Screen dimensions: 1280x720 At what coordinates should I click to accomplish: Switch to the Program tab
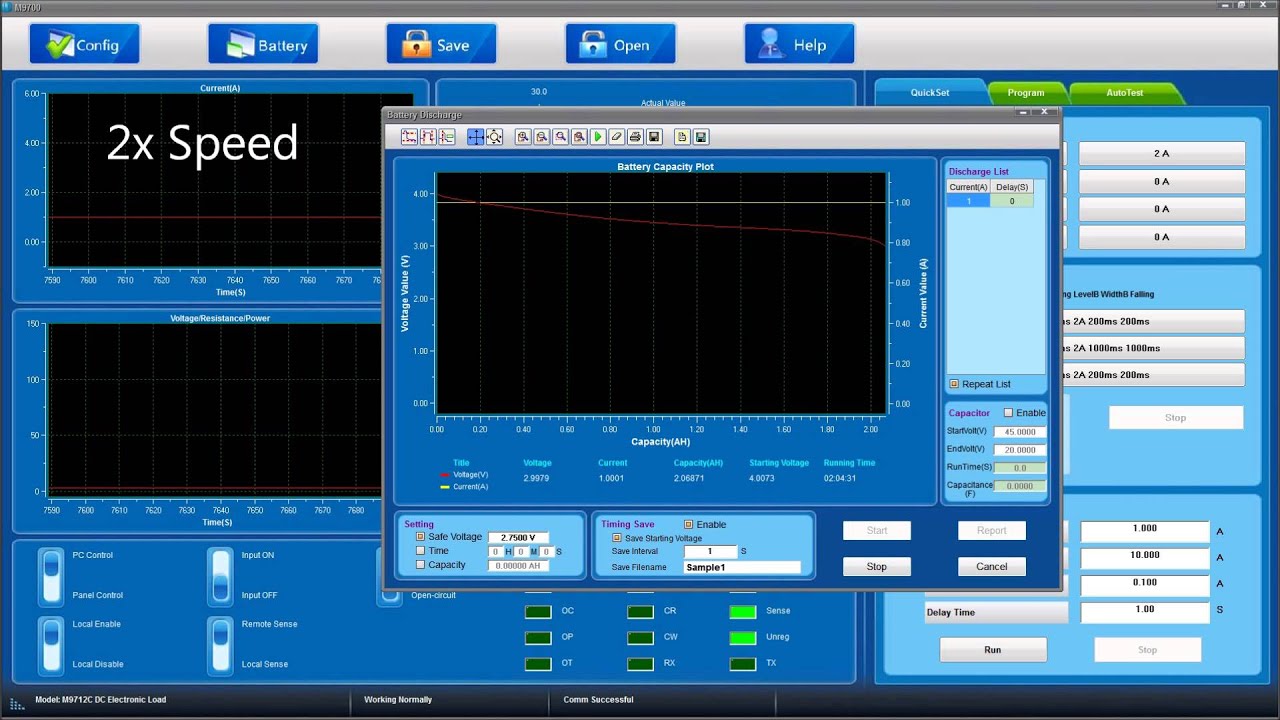[1025, 93]
